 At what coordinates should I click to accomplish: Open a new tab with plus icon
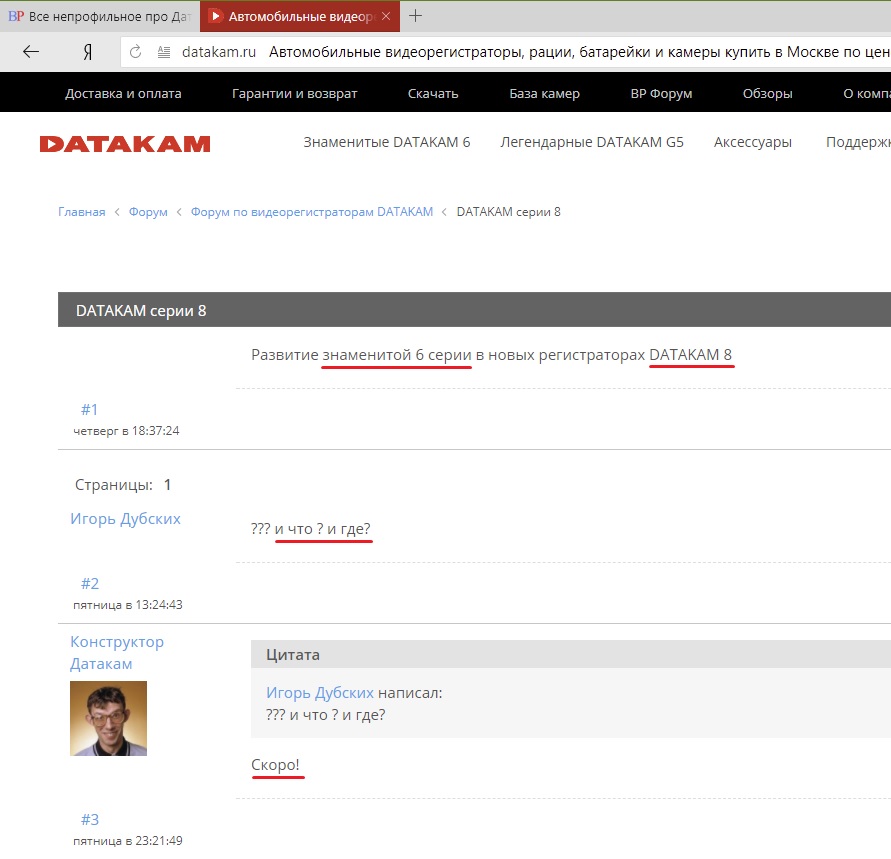[x=416, y=16]
